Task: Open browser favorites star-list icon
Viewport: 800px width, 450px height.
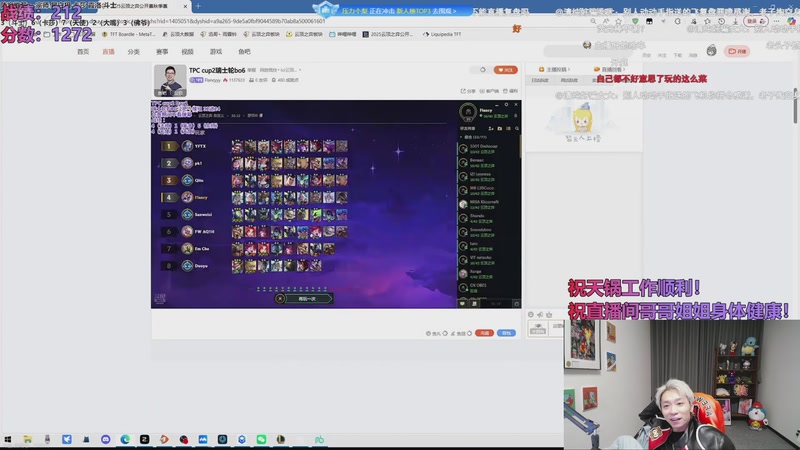Action: [x=707, y=21]
